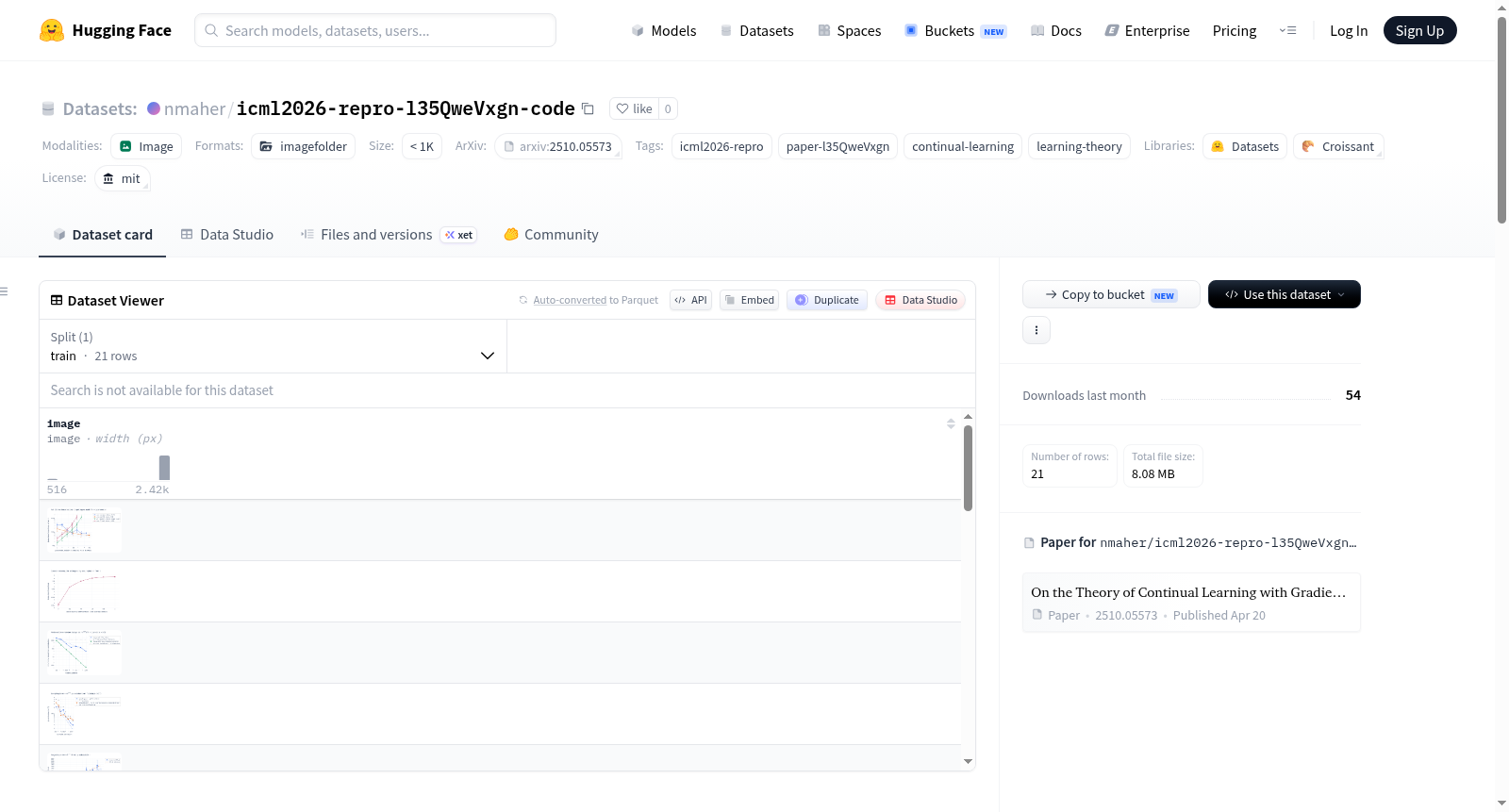Click the dataset viewer scroll-down arrow
The width and height of the screenshot is (1509, 812).
pyautogui.click(x=968, y=761)
